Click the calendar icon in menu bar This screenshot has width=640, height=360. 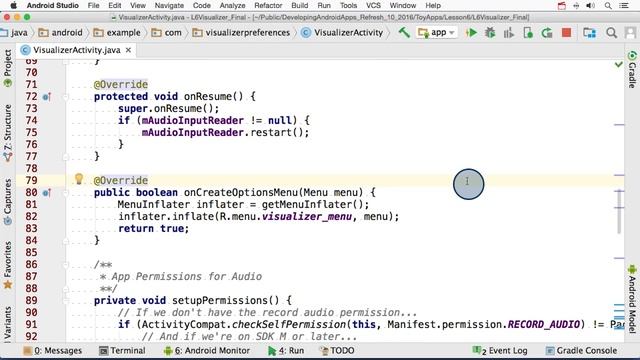tap(562, 6)
